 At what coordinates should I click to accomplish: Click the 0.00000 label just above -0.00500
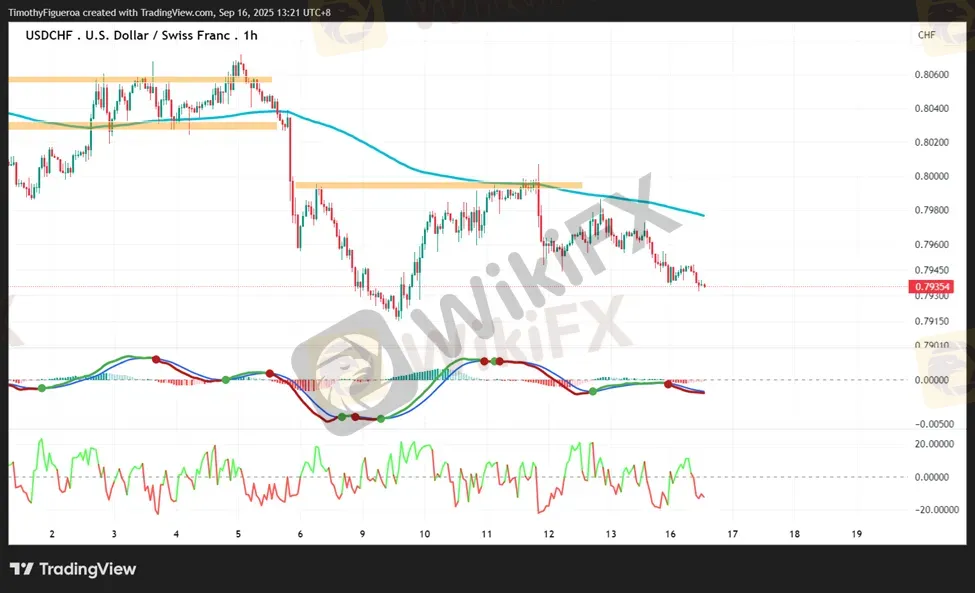pos(931,380)
